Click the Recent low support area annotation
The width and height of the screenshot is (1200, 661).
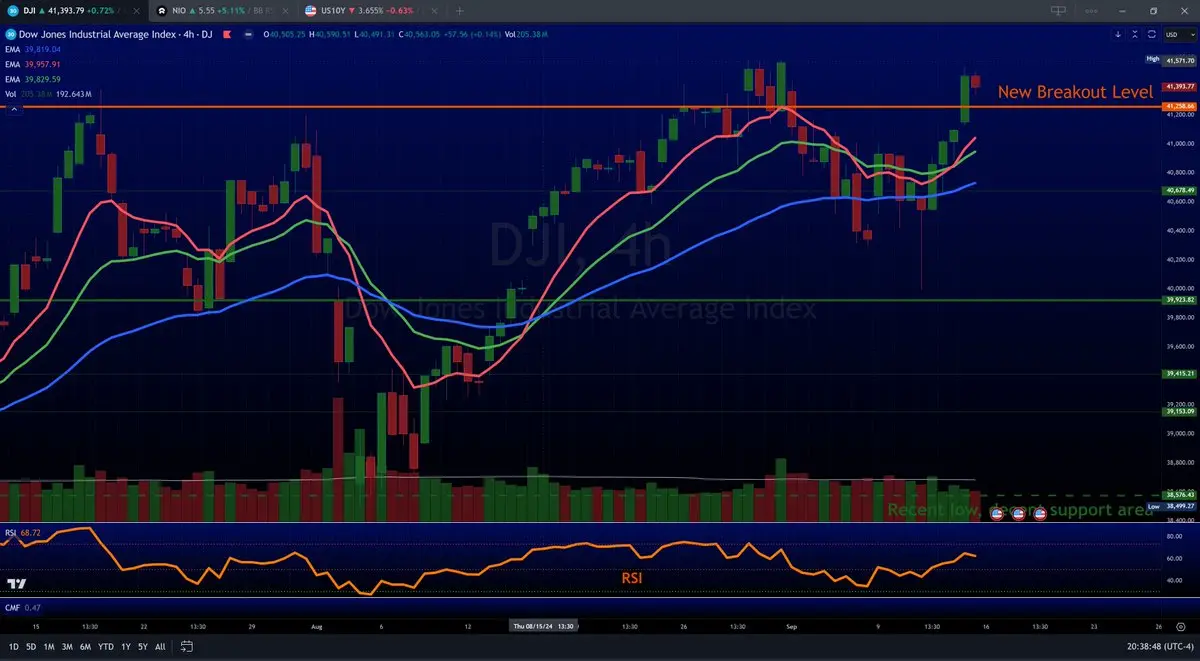[1020, 510]
